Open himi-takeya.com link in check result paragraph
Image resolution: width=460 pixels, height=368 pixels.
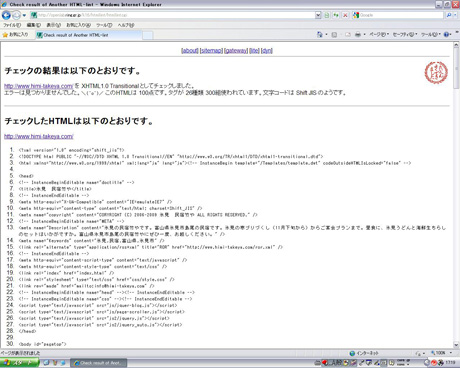38,86
